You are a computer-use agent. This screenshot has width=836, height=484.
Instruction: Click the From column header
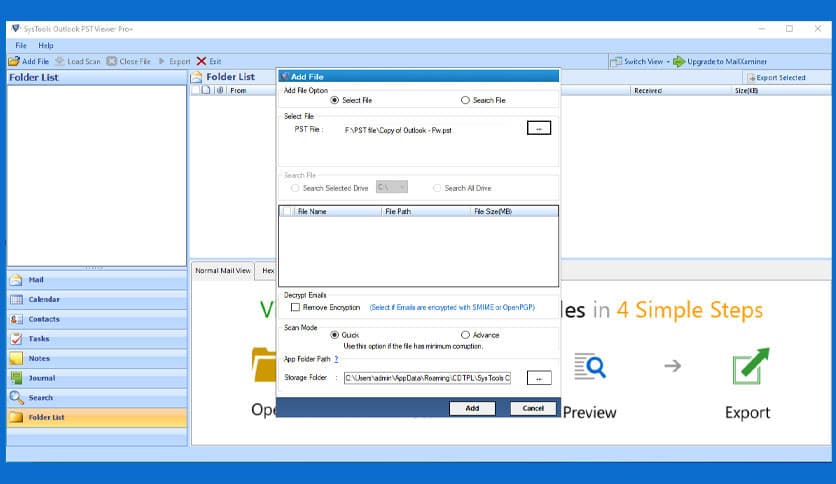(x=238, y=91)
